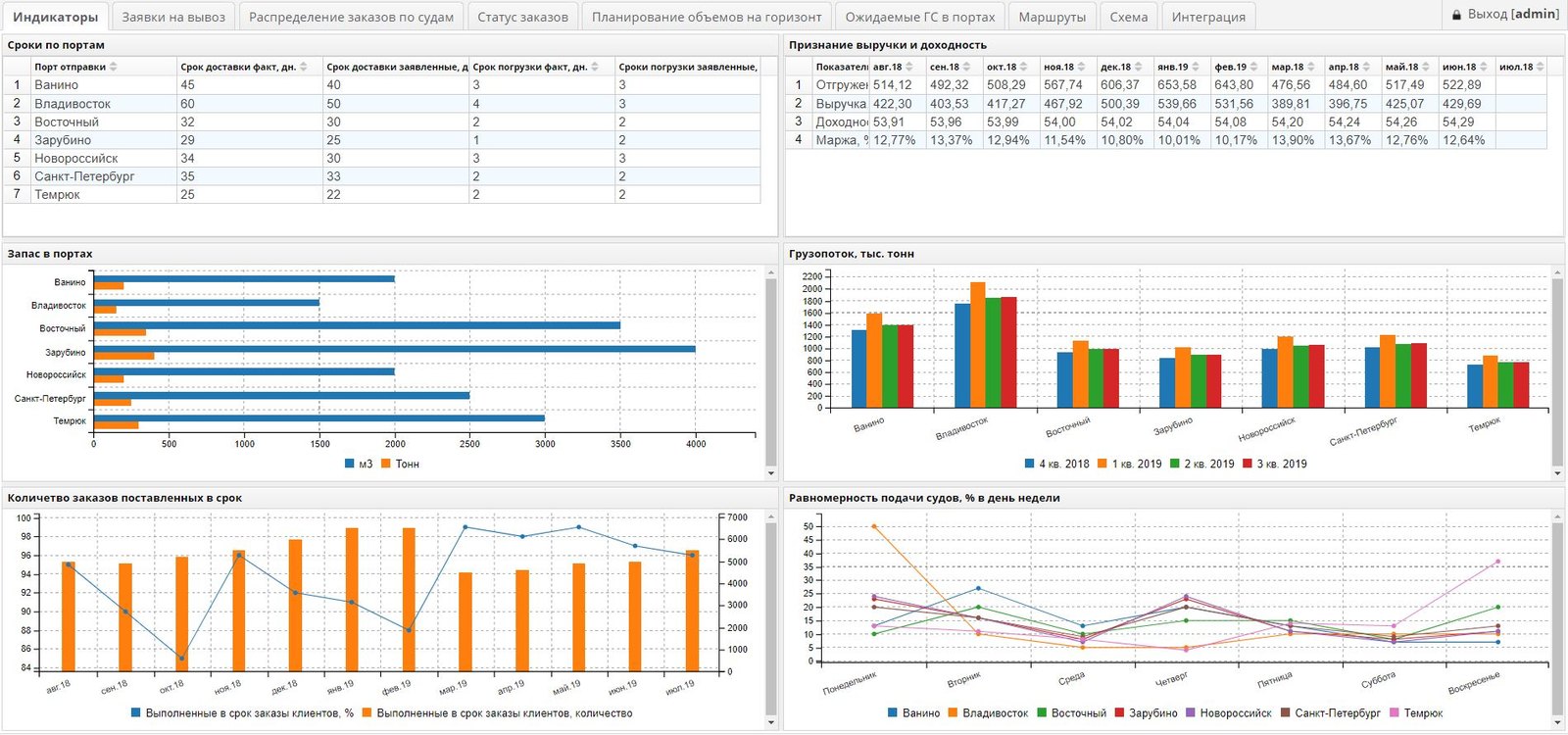Toggle the 3 кв. 2019 legend entry
Image resolution: width=1568 pixels, height=735 pixels.
(x=1275, y=464)
